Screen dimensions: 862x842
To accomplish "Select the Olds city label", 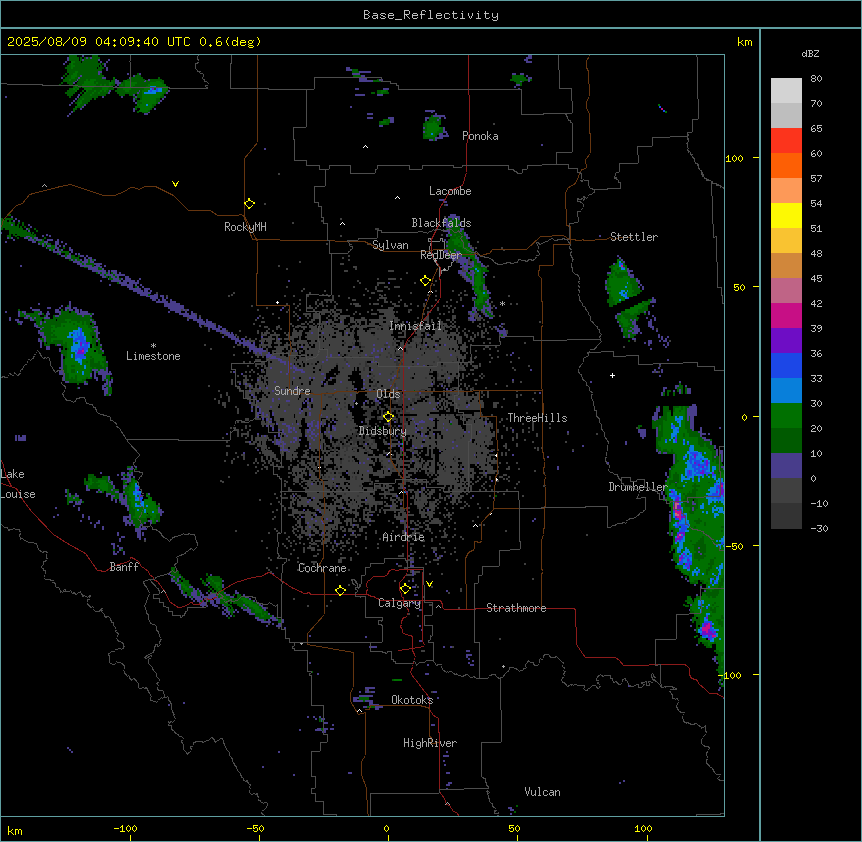I will (388, 394).
